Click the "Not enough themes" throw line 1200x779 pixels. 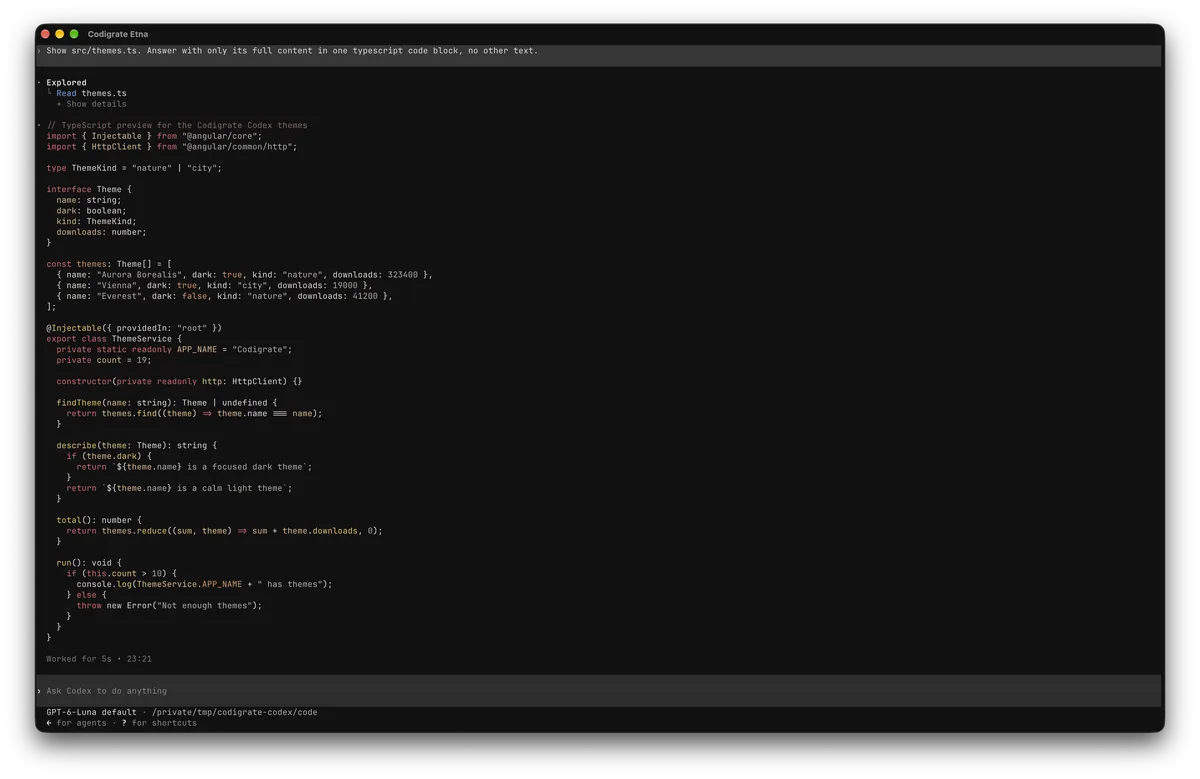tap(169, 606)
